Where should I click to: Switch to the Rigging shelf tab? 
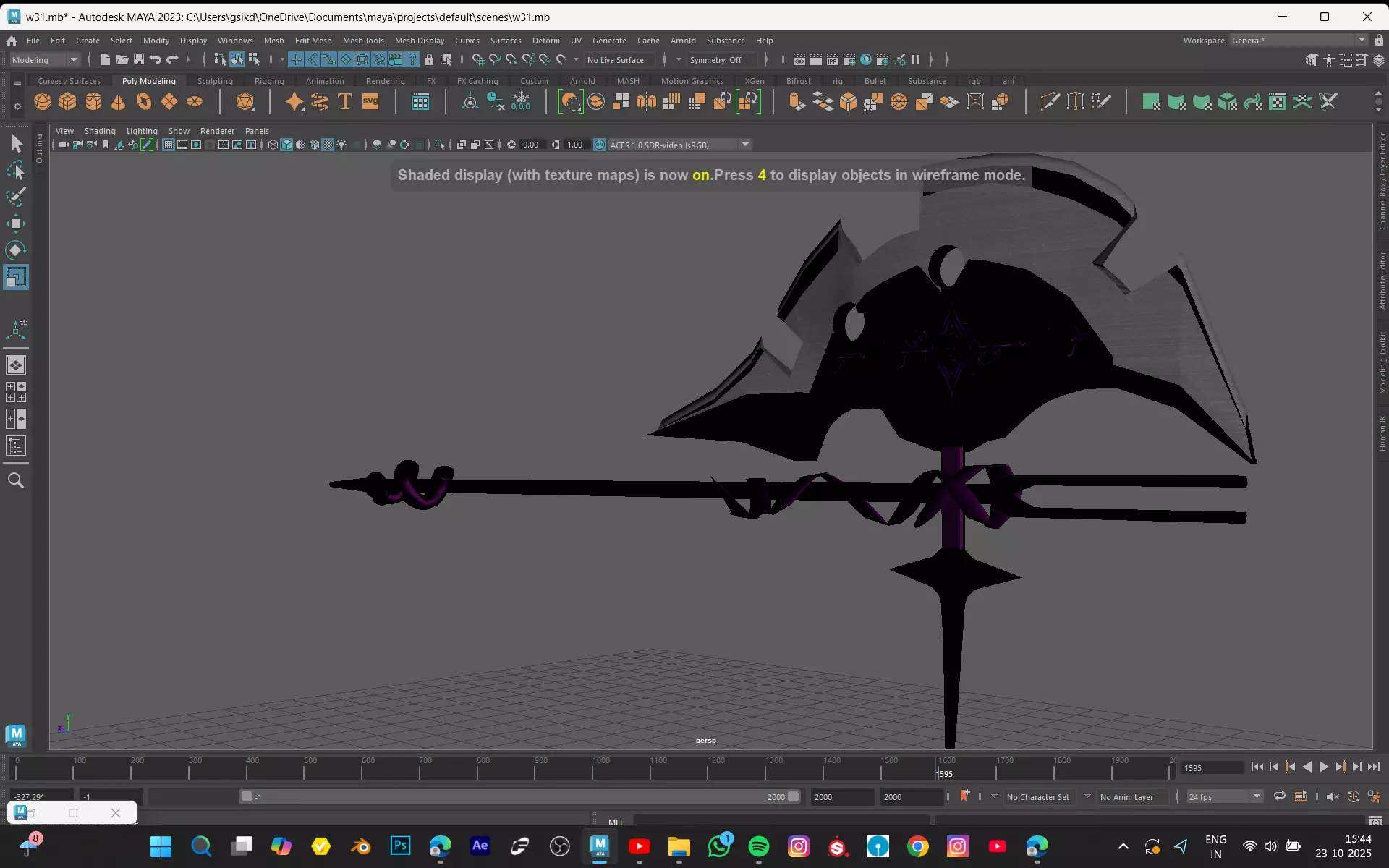[269, 81]
